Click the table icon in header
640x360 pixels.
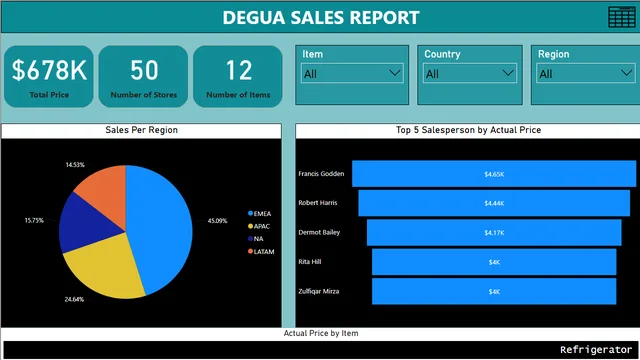(621, 17)
